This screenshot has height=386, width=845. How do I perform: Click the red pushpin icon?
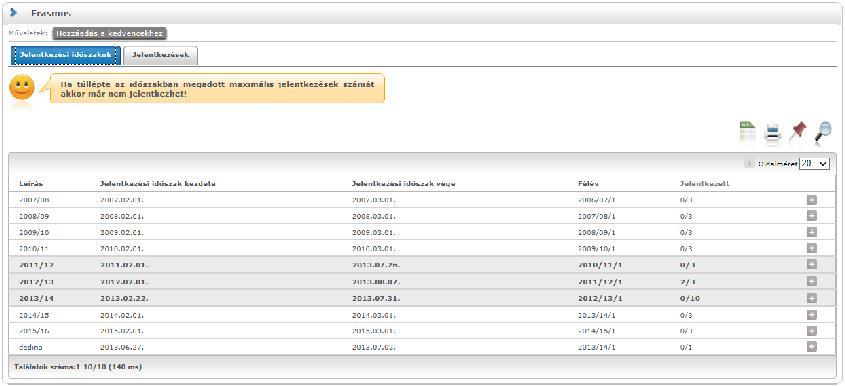click(x=798, y=132)
